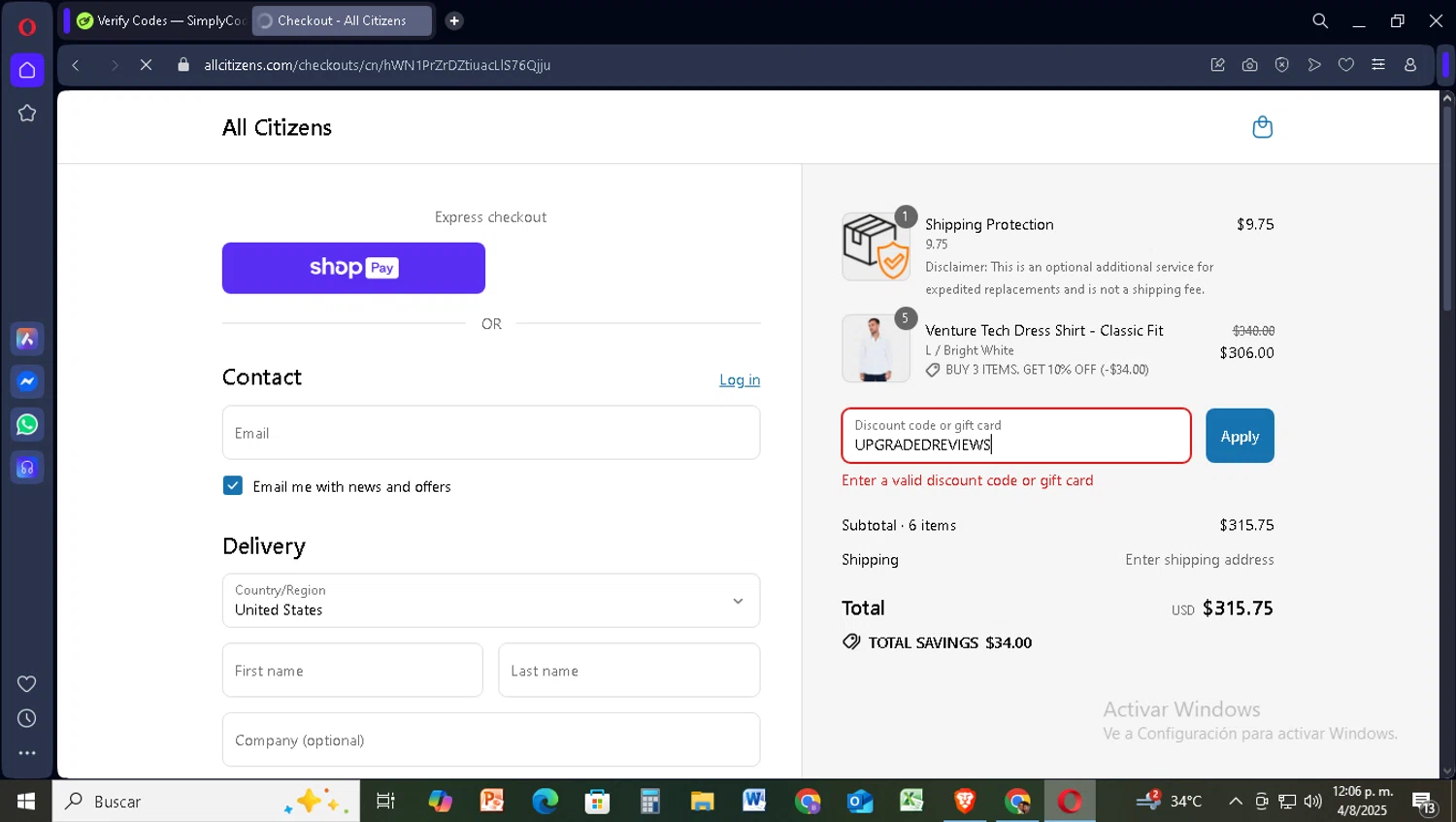Apply the UPGRADEDREVIEWS discount code
This screenshot has width=1456, height=822.
pos(1240,436)
